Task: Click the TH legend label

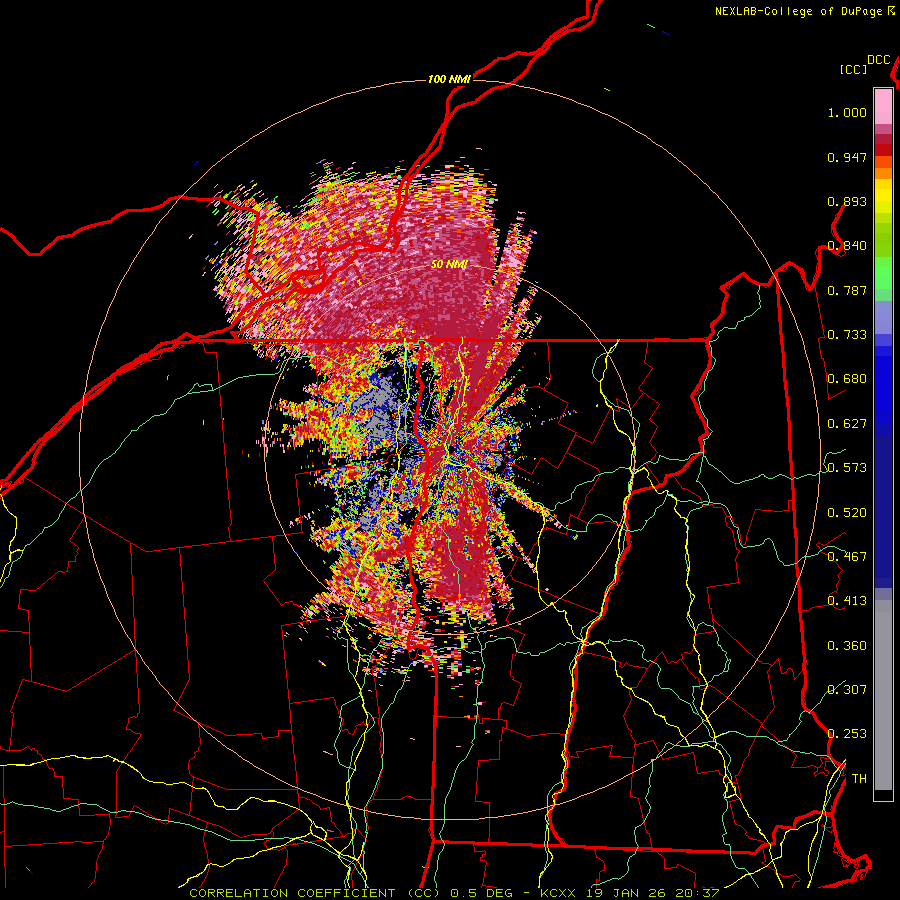Action: 859,779
